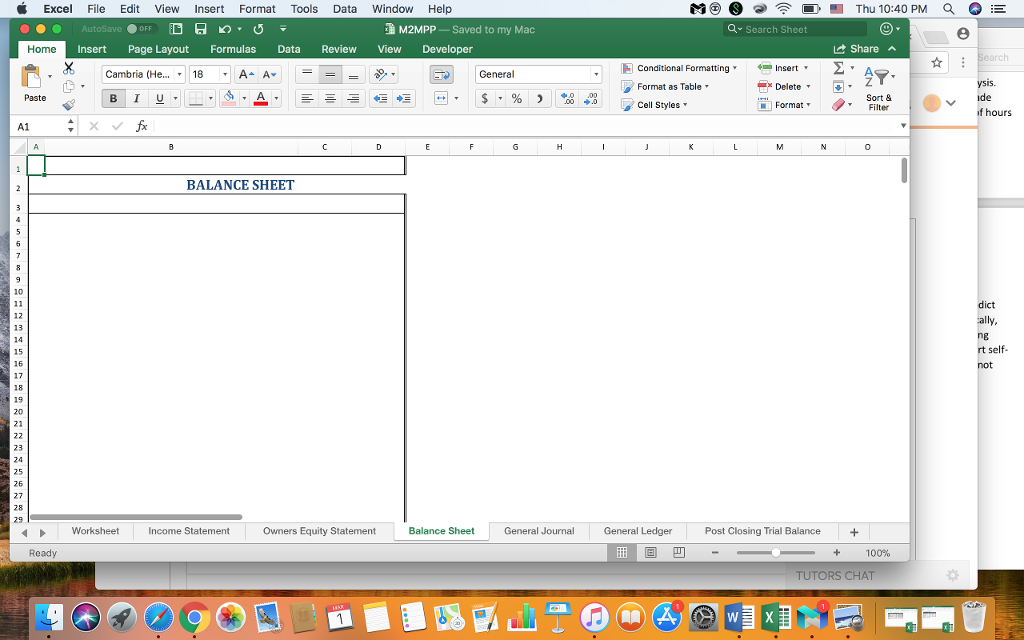Click the Name Box showing A1

[42, 126]
